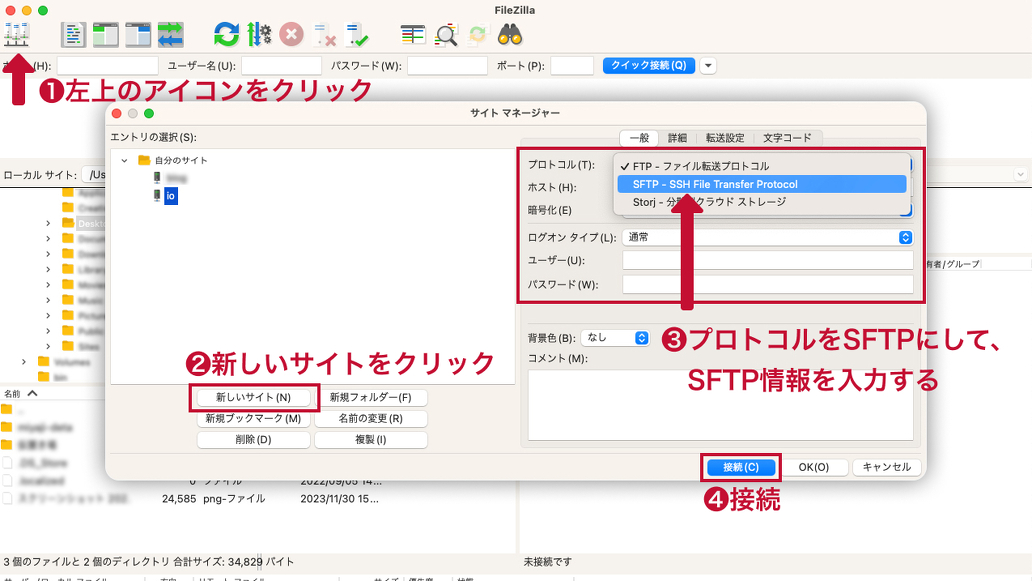The width and height of the screenshot is (1032, 581).
Task: Click the magnifier icon in the toolbar
Action: [x=446, y=35]
